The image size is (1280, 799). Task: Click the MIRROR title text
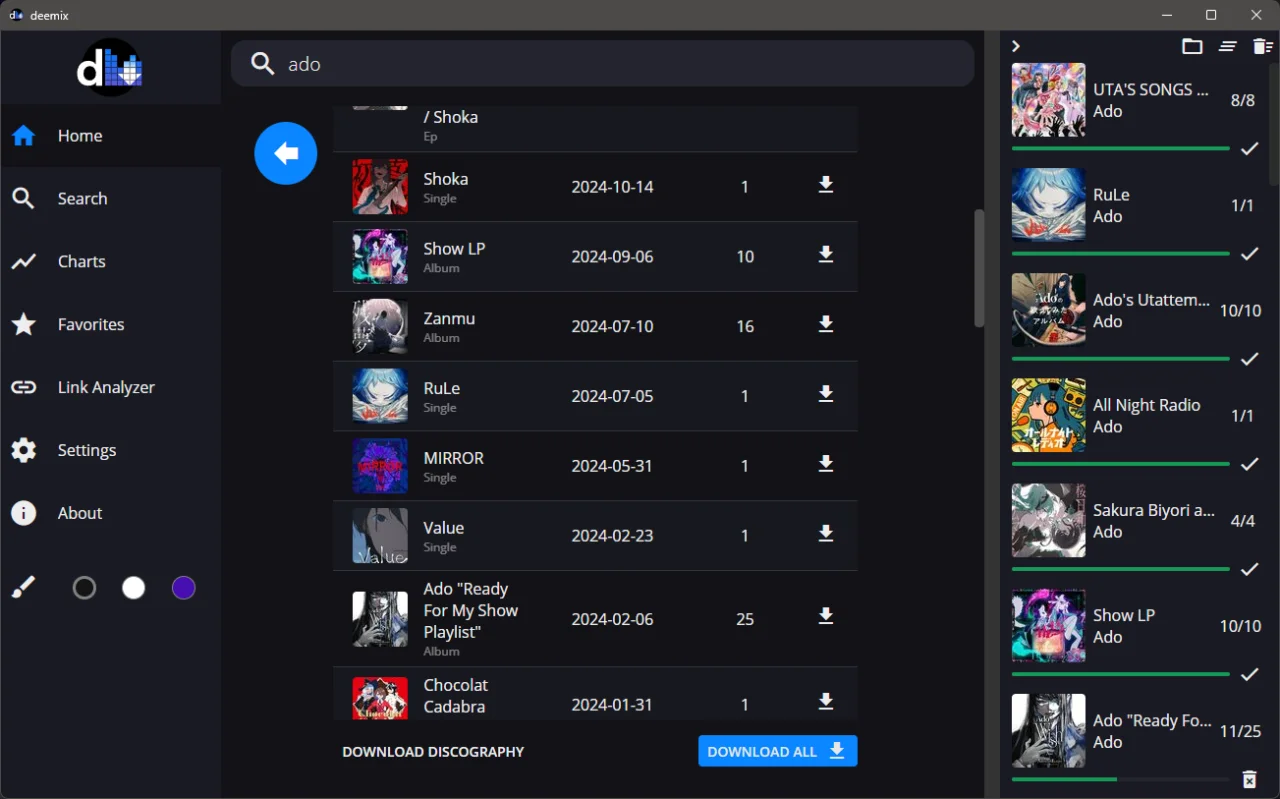tap(453, 458)
